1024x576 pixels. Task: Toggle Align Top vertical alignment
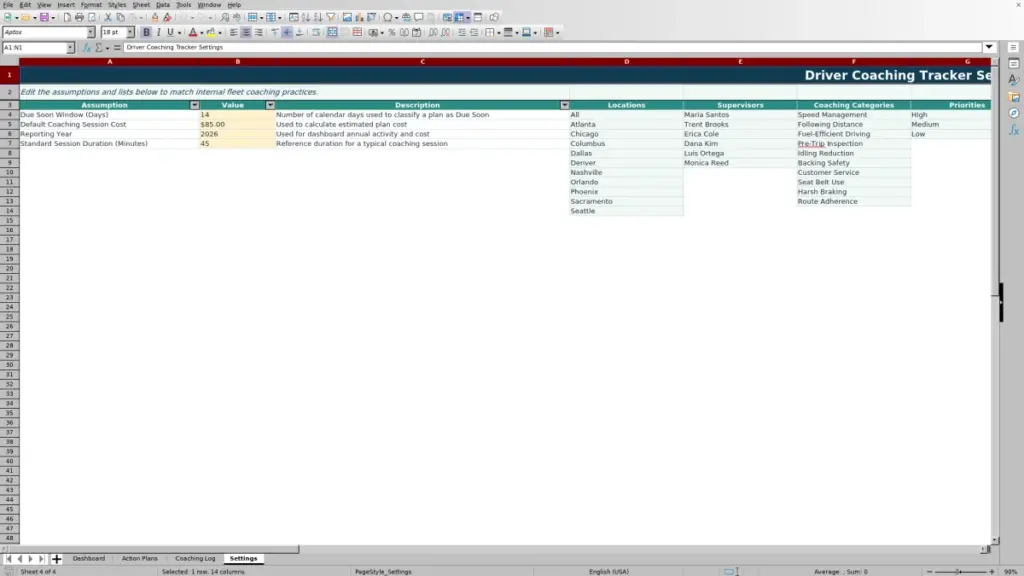coord(275,32)
